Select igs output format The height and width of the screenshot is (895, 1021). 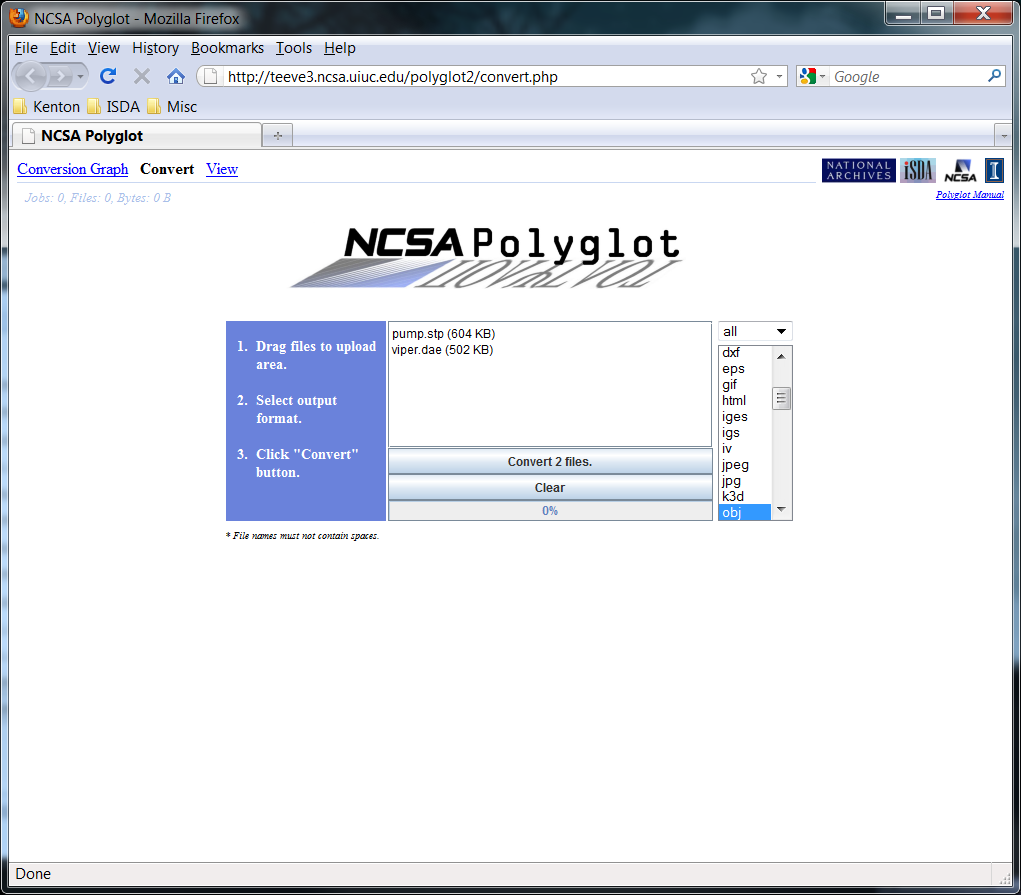[x=745, y=433]
